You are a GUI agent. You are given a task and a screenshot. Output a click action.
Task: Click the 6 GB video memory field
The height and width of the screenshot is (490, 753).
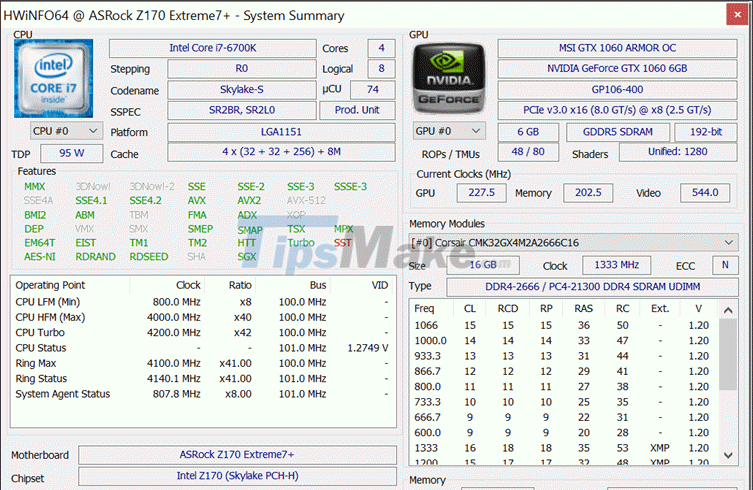coord(528,132)
